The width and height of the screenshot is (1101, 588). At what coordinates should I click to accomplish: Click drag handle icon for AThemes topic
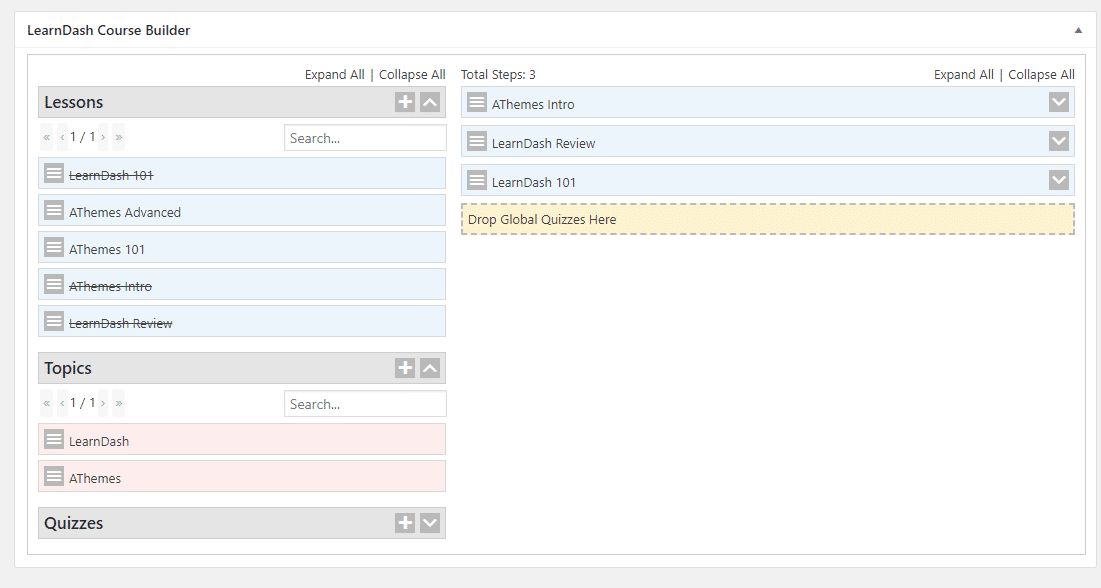tap(54, 478)
